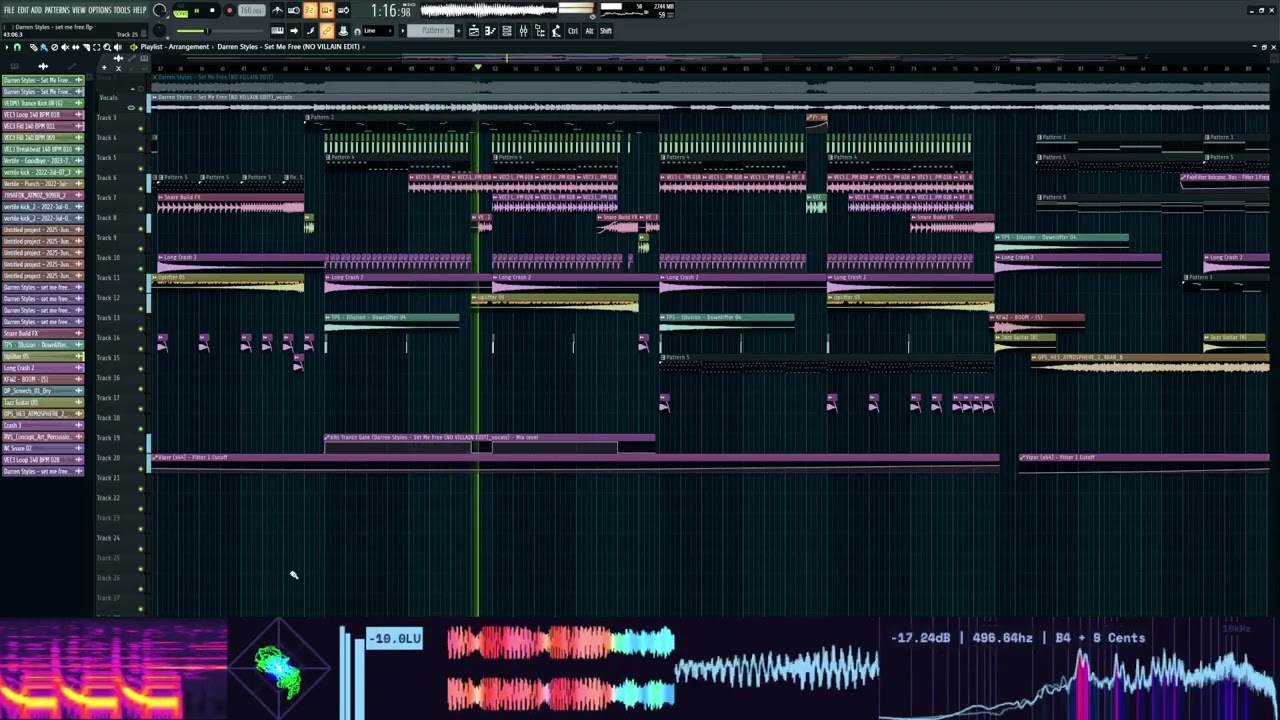Toggle wait for input before recording
Viewport: 1280px width, 720px height.
293,10
